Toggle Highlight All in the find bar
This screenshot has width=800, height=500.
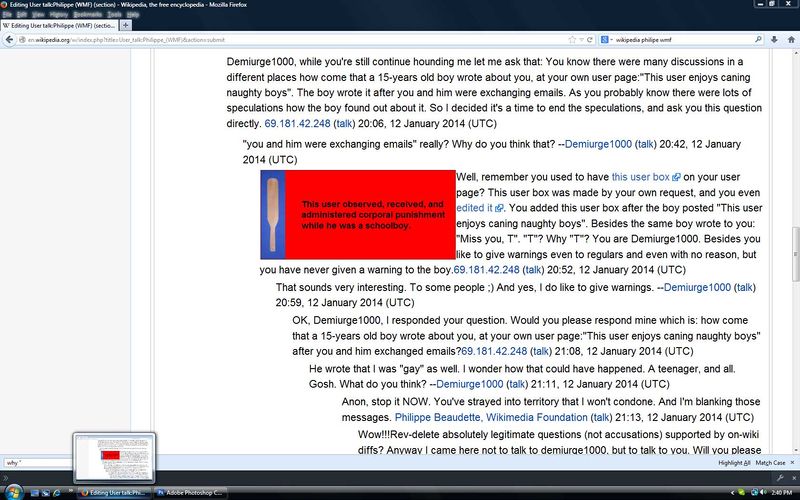point(734,463)
